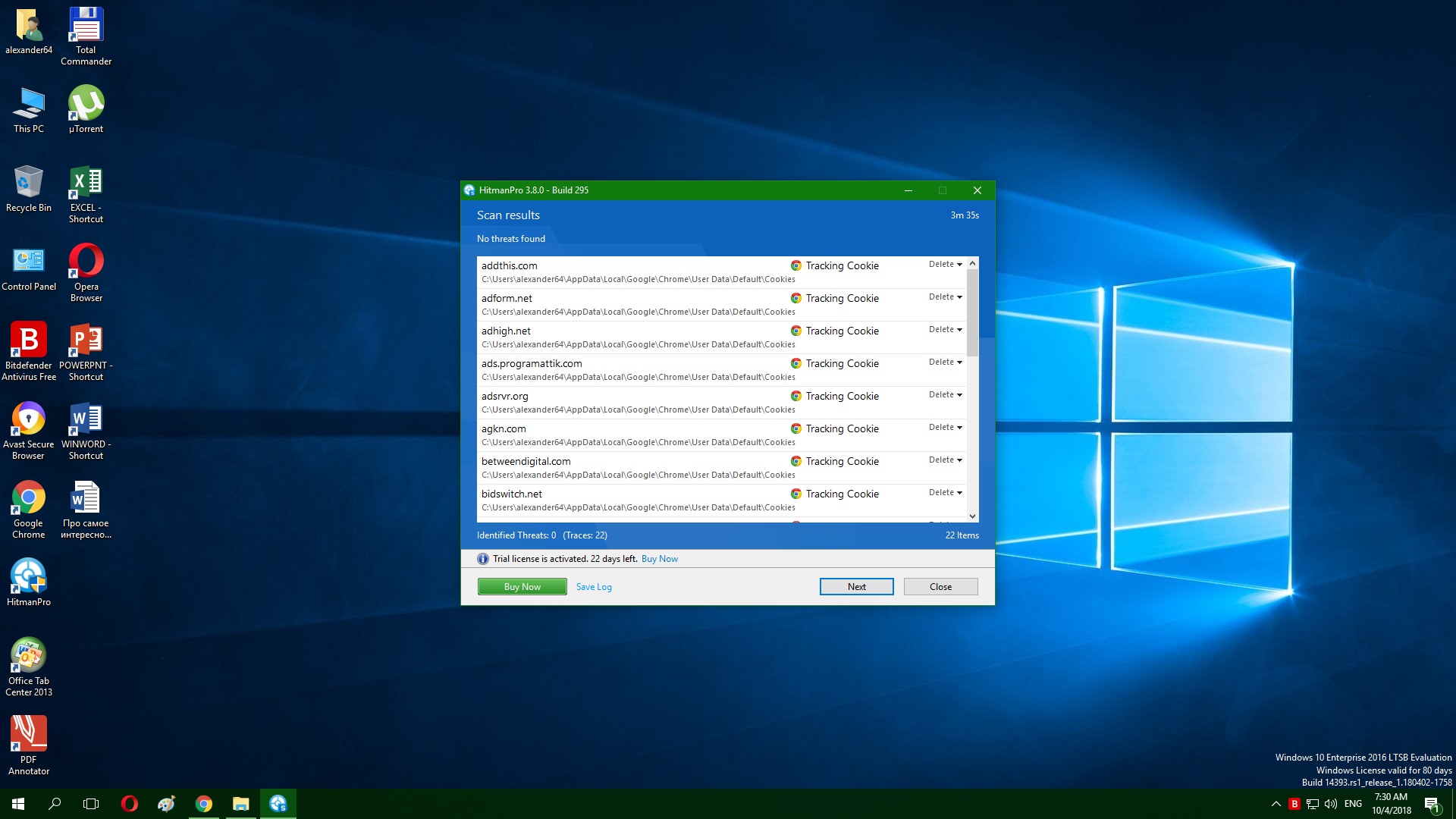The width and height of the screenshot is (1456, 819).
Task: Open Delete dropdown for adsrvr.org cookie
Action: tap(946, 395)
